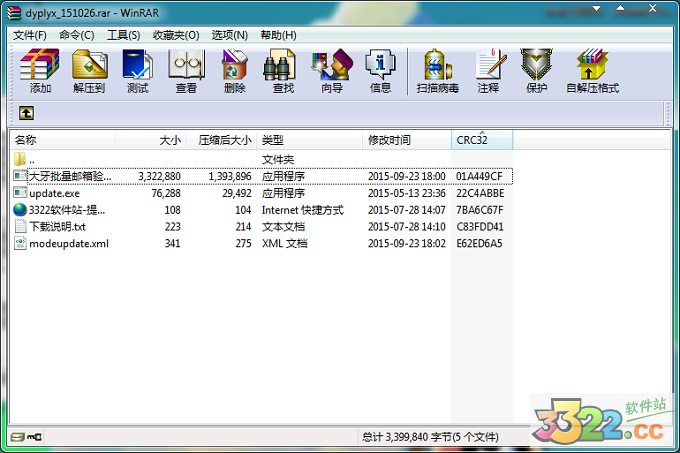Sort by CRC32 column header
Viewport: 680px width, 453px height.
482,140
